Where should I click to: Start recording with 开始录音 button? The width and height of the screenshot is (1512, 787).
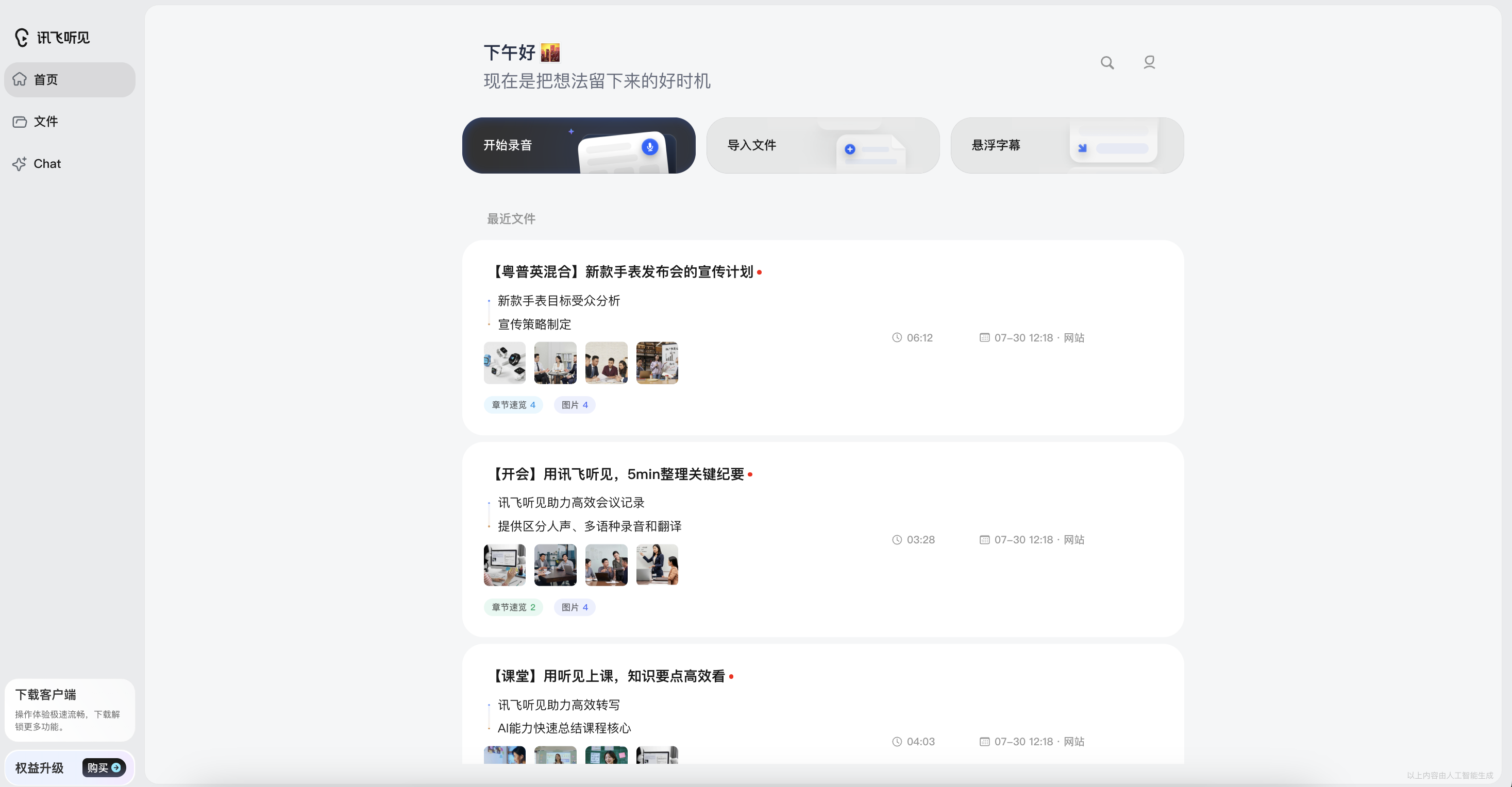(579, 145)
